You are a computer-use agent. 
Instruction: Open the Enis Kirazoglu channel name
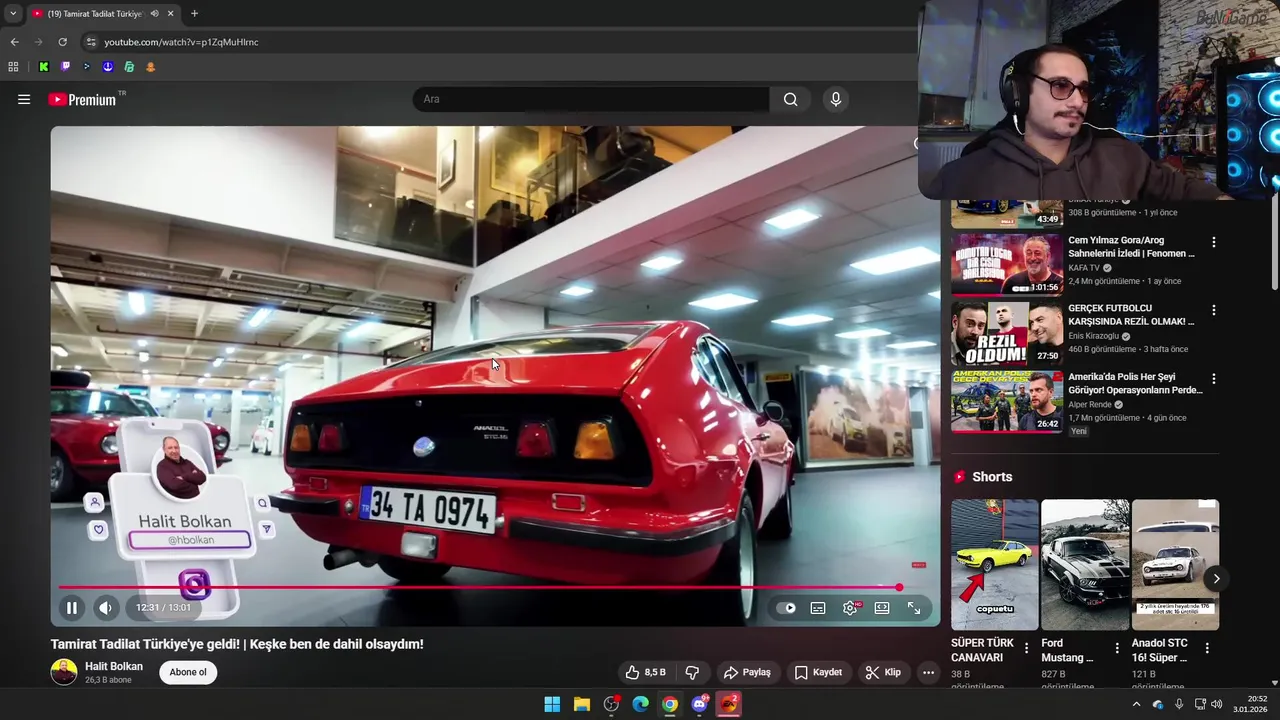tap(1094, 336)
